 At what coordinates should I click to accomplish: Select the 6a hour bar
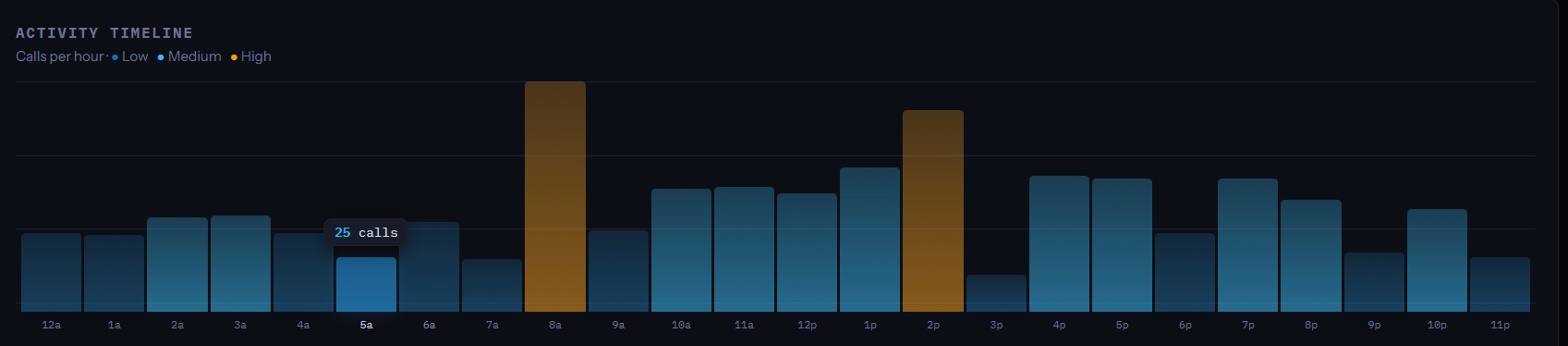429,266
